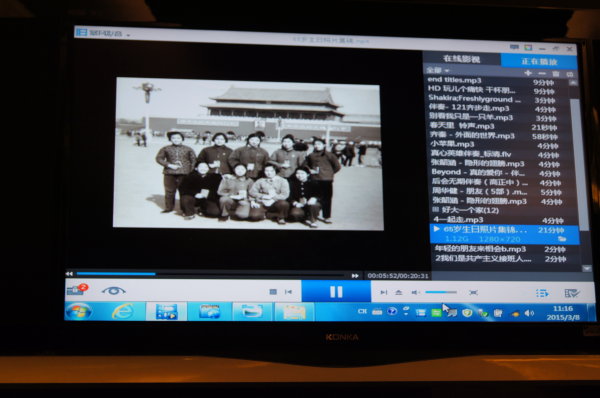Screen dimensions: 600x398
Task: Click the plus icon to add playlist files
Action: point(528,73)
